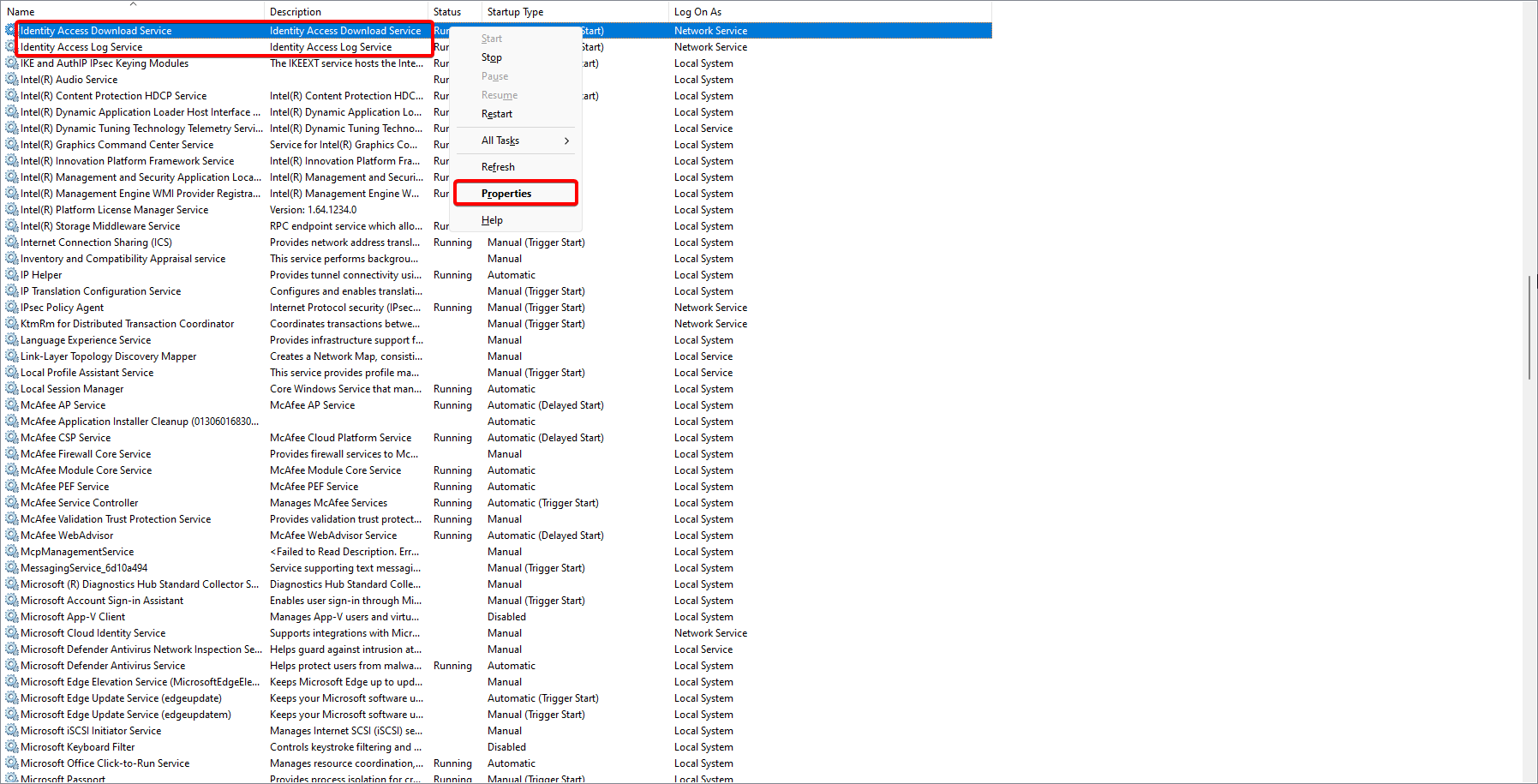
Task: Select the gear icon for McAfee PEF Service
Action: pos(12,487)
